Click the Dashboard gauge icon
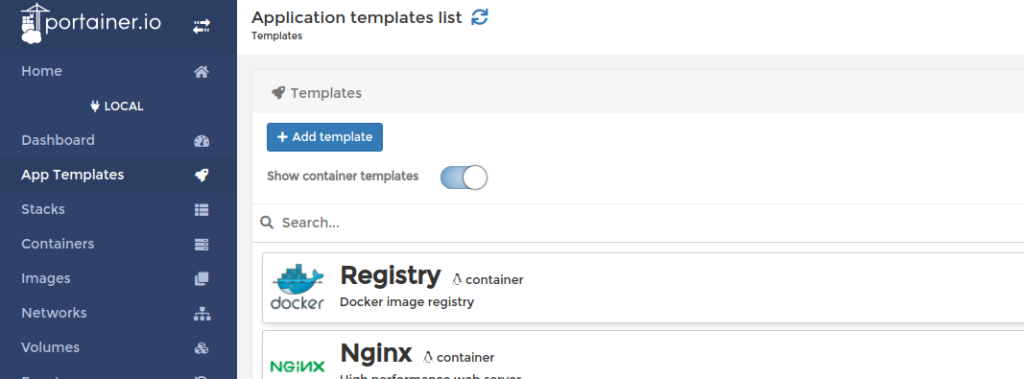Image resolution: width=1024 pixels, height=379 pixels. 202,141
